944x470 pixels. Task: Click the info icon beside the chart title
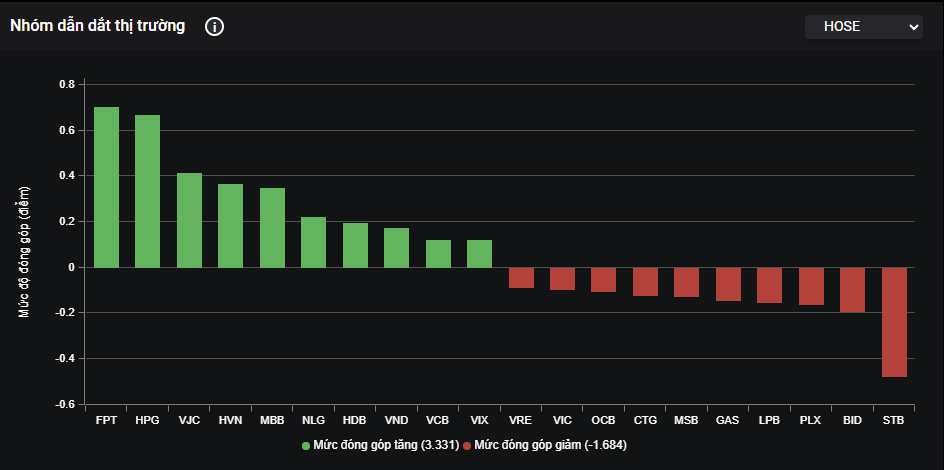(x=214, y=27)
